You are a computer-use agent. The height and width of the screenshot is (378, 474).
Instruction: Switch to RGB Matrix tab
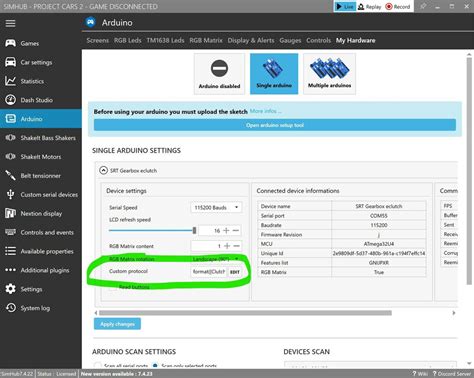(206, 40)
